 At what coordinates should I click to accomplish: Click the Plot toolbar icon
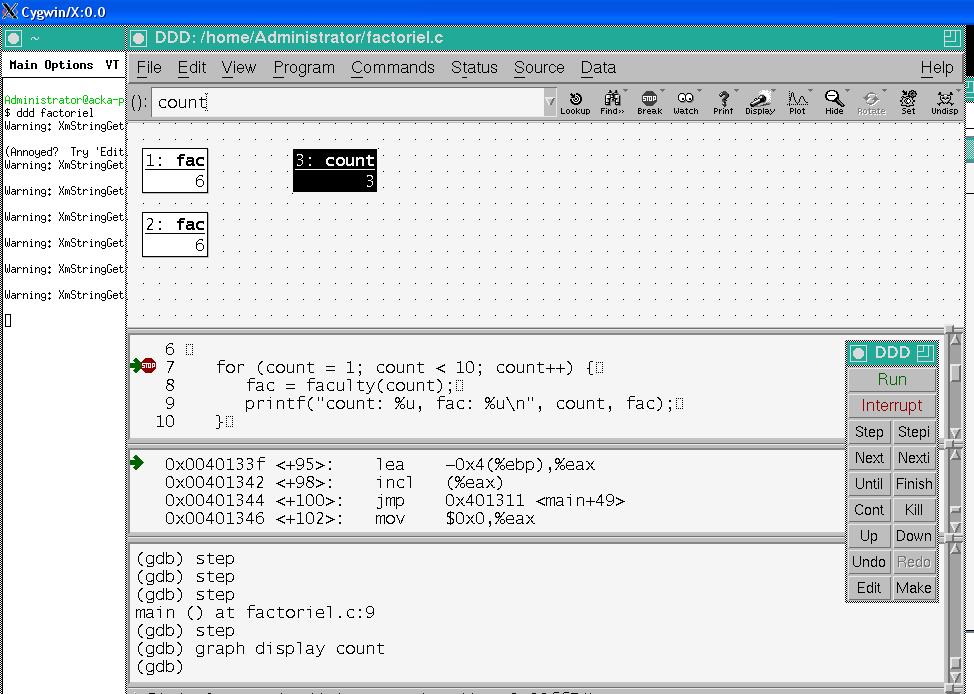(798, 103)
